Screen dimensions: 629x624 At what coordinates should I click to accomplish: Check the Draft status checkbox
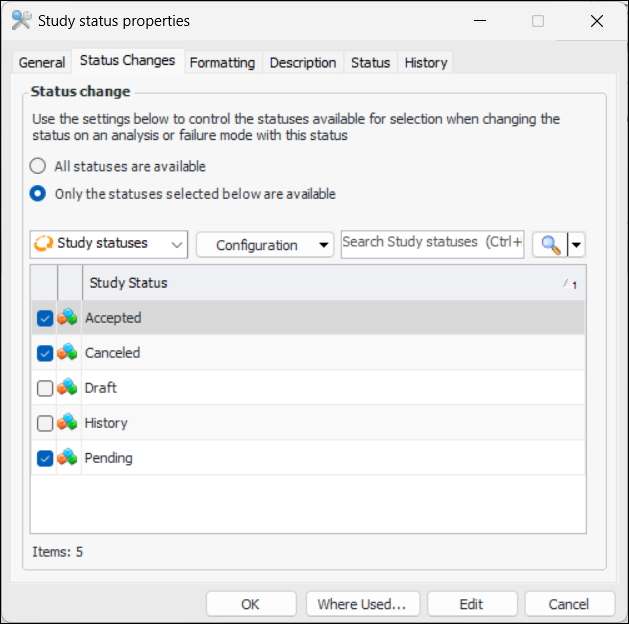coord(44,388)
